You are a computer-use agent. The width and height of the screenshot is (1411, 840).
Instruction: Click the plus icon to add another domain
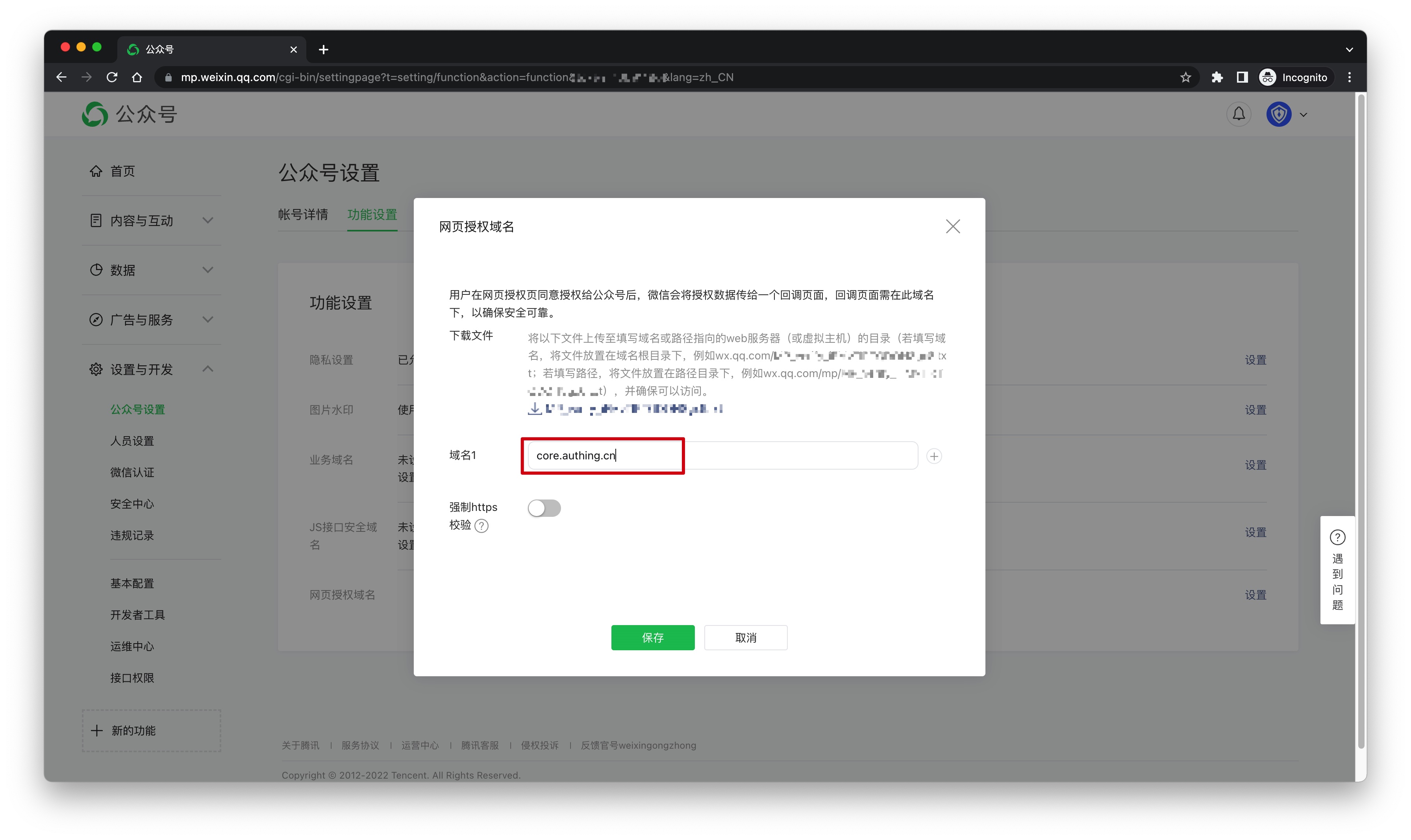[934, 456]
